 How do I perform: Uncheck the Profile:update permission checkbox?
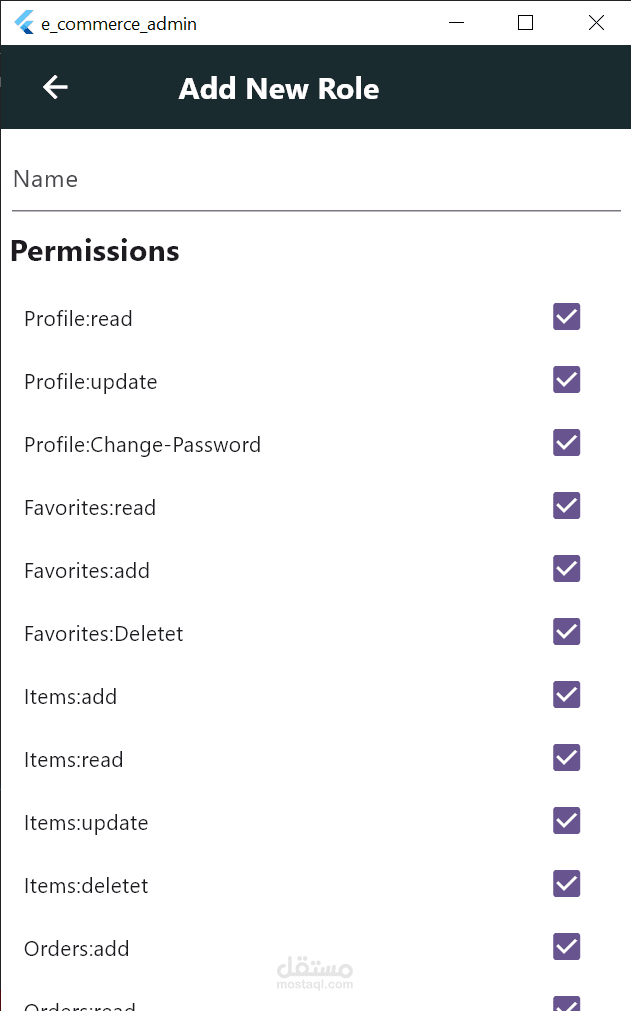567,380
